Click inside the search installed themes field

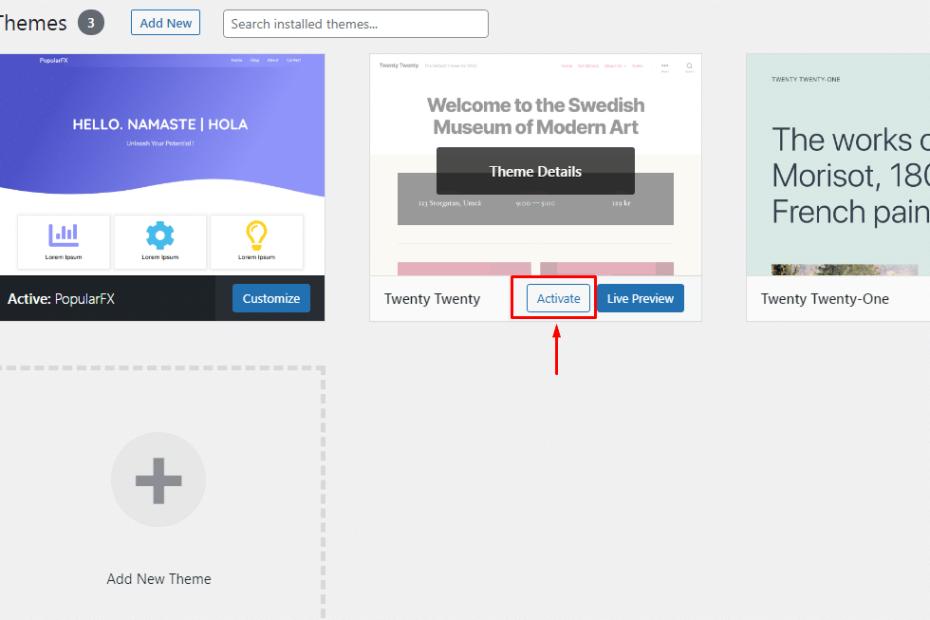(x=355, y=23)
